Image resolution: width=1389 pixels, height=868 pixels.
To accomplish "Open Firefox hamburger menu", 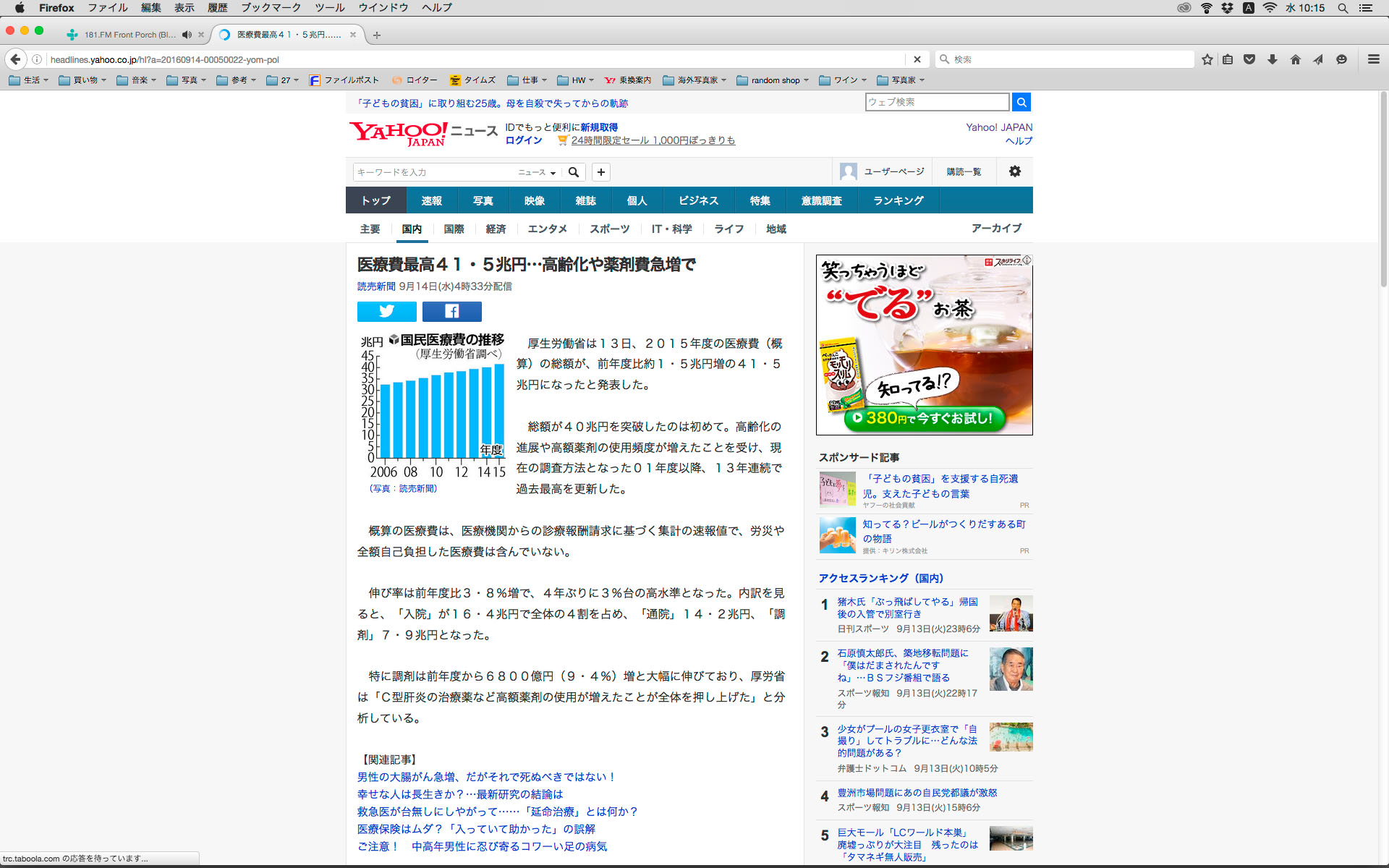I will (x=1373, y=59).
